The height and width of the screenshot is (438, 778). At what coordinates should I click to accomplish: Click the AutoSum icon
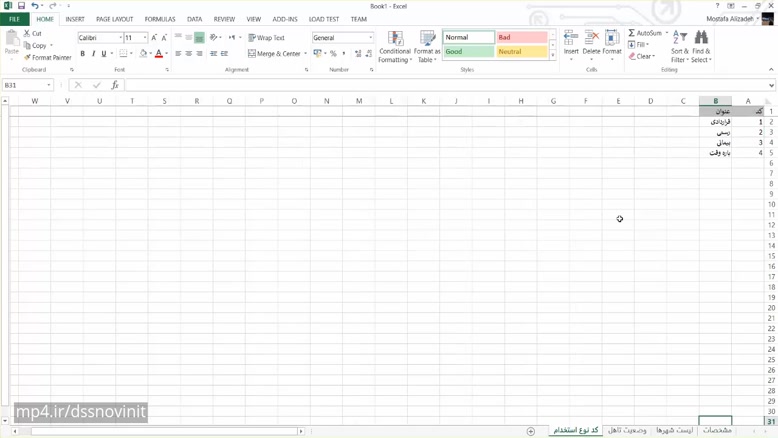point(645,33)
